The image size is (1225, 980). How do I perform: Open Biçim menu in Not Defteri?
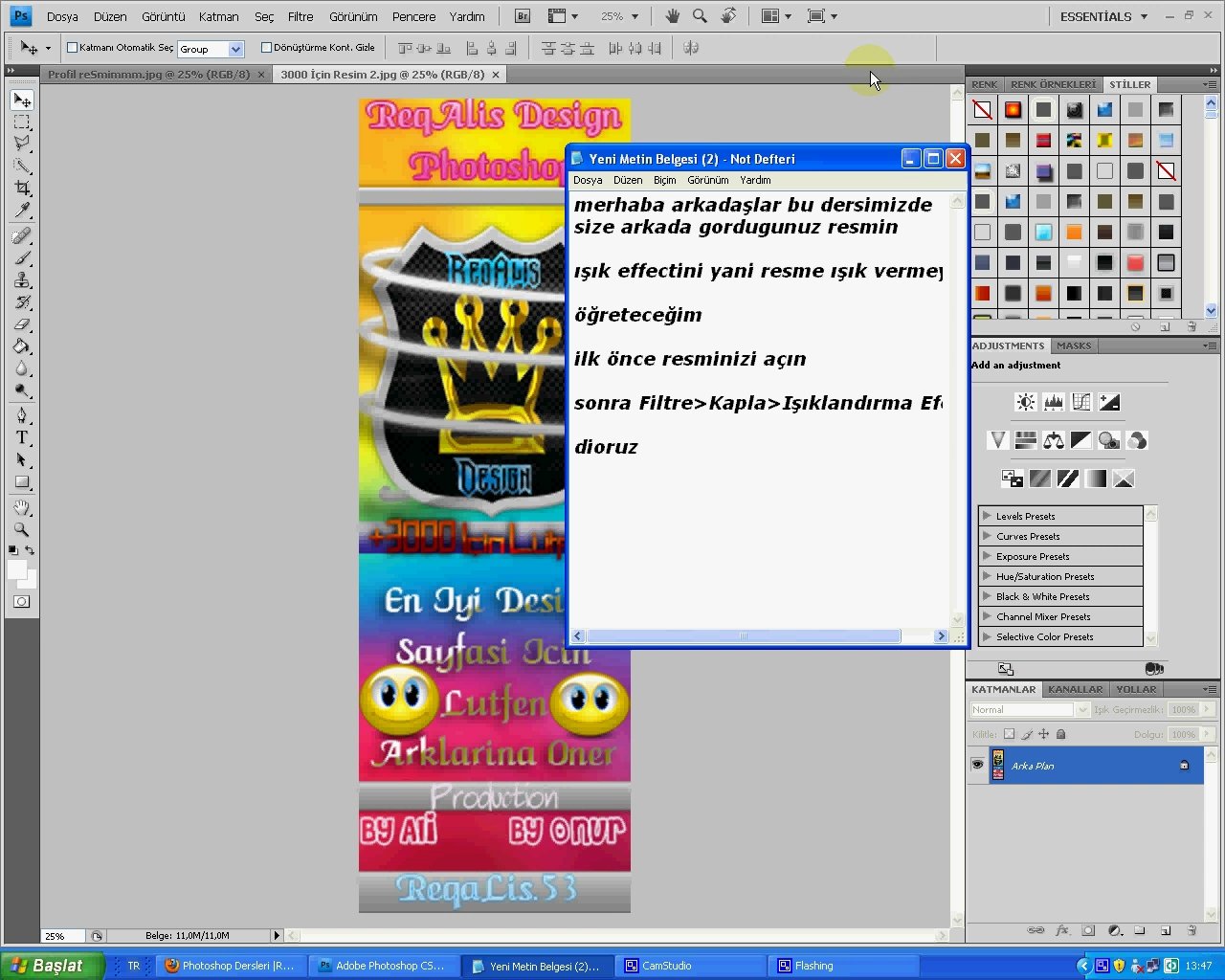click(x=664, y=180)
